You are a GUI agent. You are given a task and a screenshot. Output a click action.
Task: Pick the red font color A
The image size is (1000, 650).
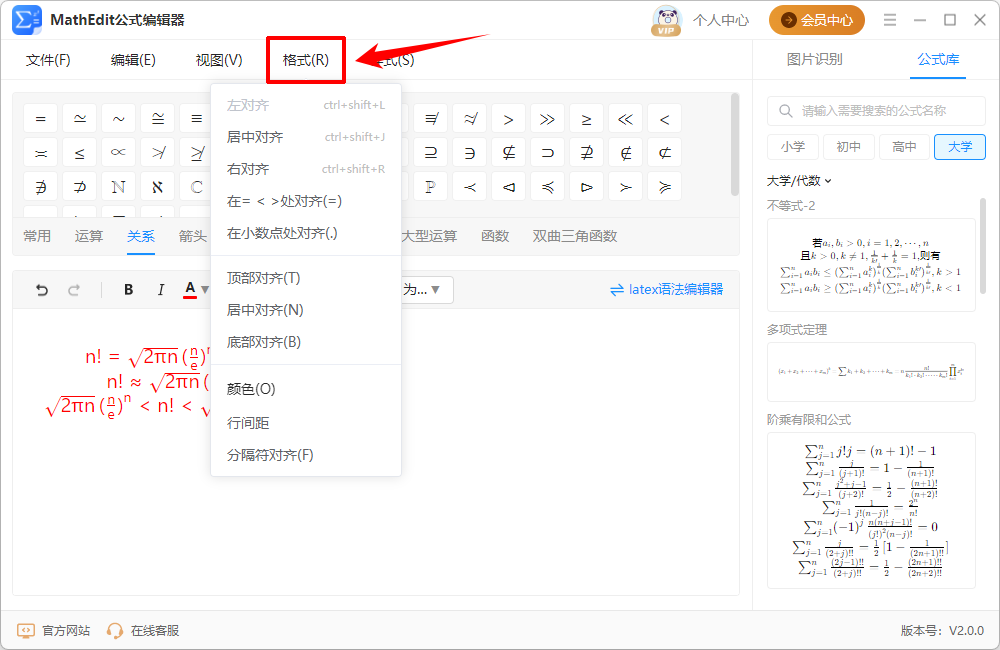click(x=189, y=290)
